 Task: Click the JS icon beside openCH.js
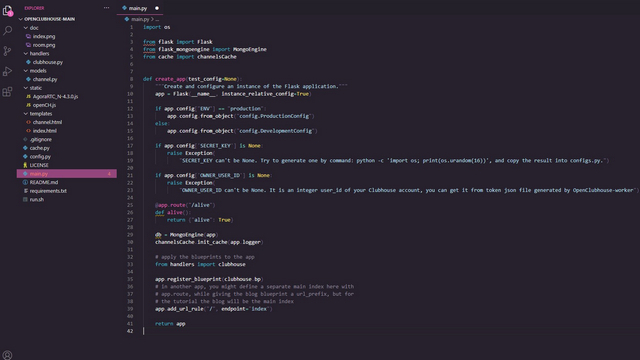(28, 105)
